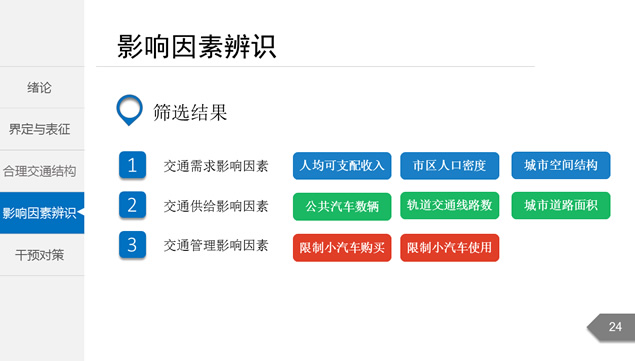Select the highlighted 影响因素辨识 sidebar tab
The width and height of the screenshot is (635, 361).
(x=42, y=213)
